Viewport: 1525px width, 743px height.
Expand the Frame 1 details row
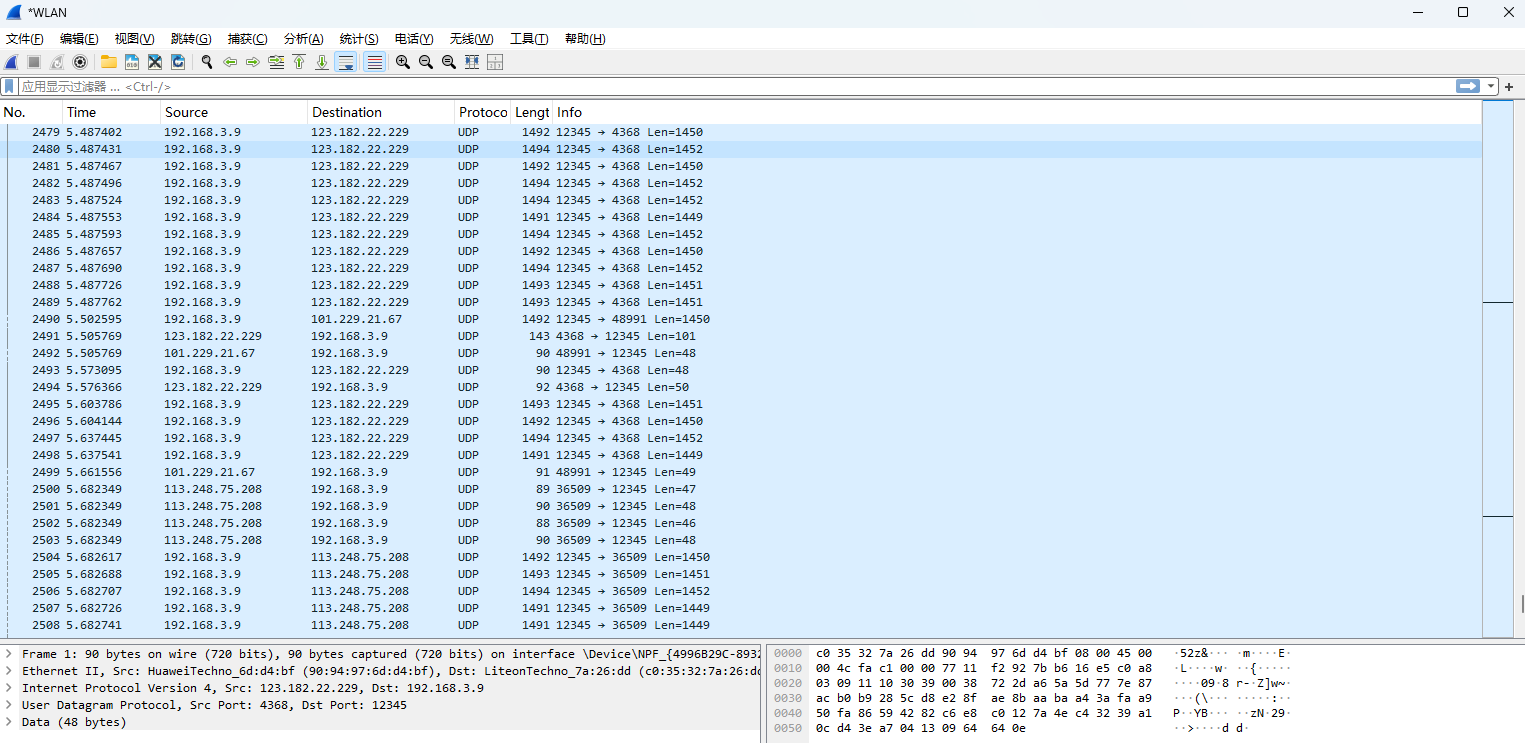coord(9,654)
